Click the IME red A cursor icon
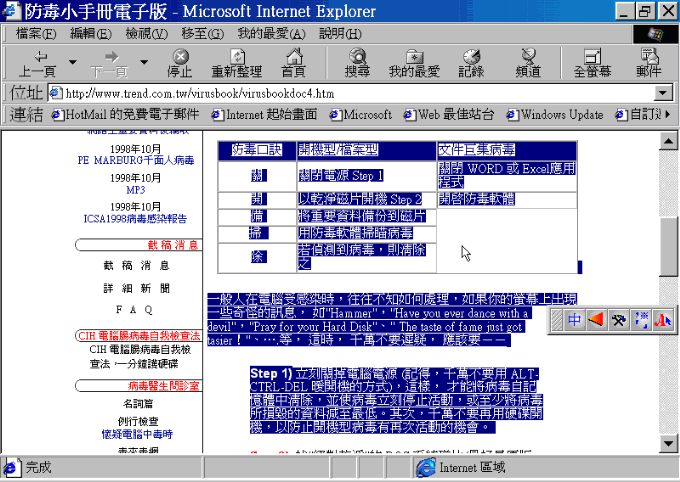Viewport: 680px width, 482px height. coord(663,320)
